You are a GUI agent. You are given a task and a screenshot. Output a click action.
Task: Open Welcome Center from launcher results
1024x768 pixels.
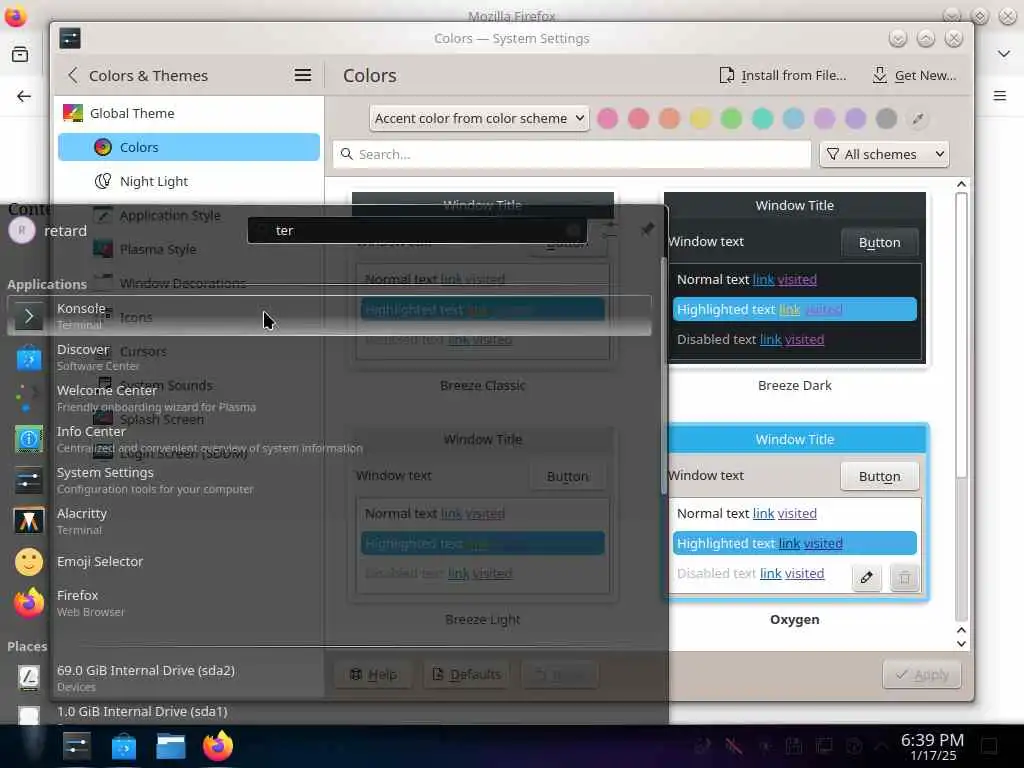pos(329,398)
